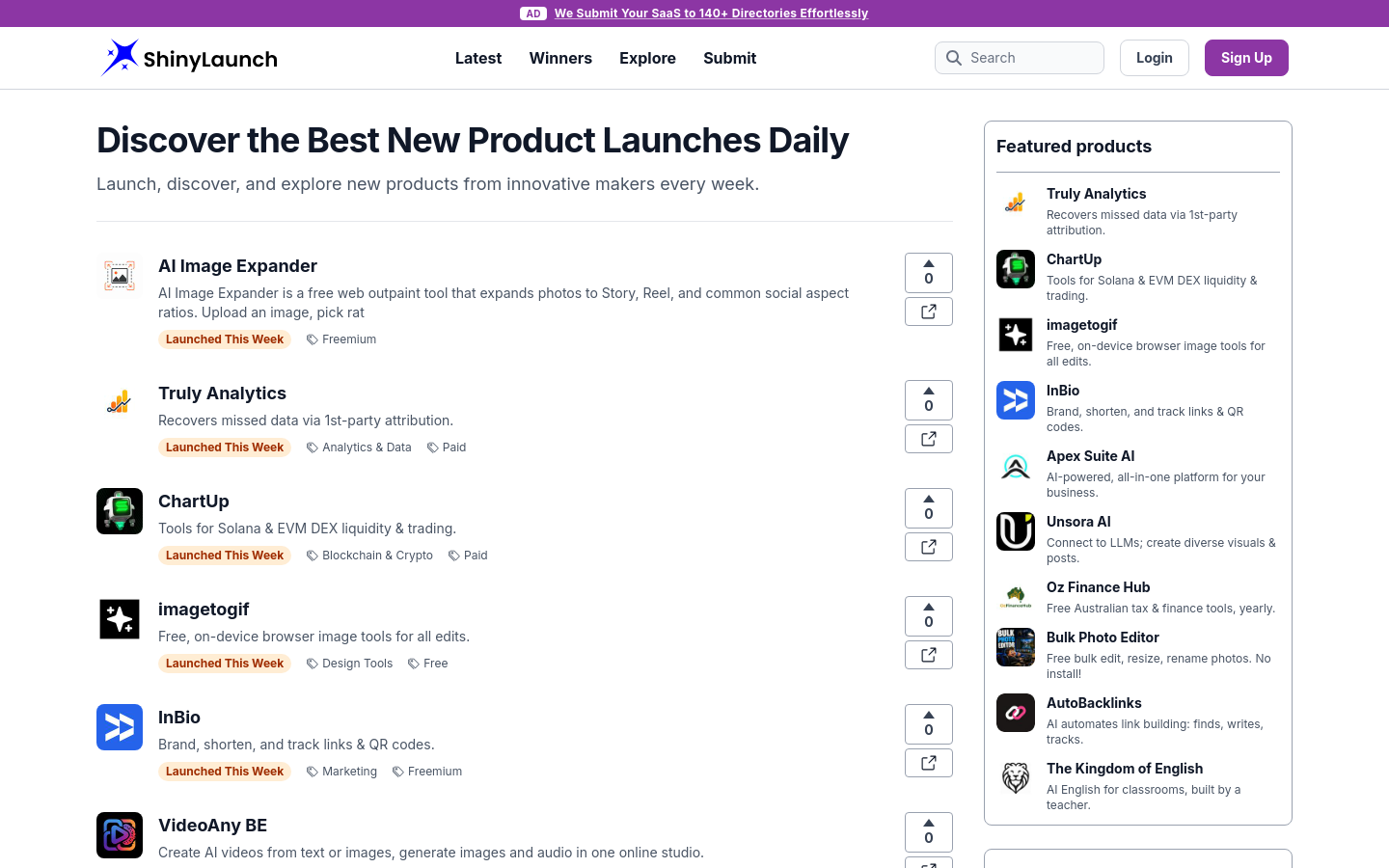Click the Login button

coord(1155,58)
